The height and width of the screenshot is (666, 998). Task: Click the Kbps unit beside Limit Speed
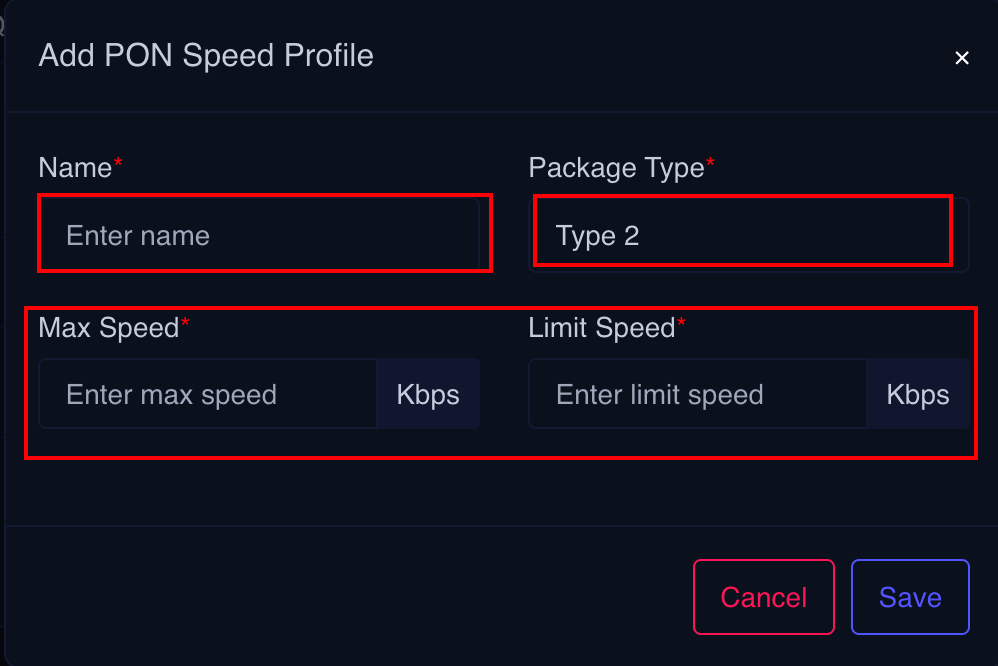918,394
